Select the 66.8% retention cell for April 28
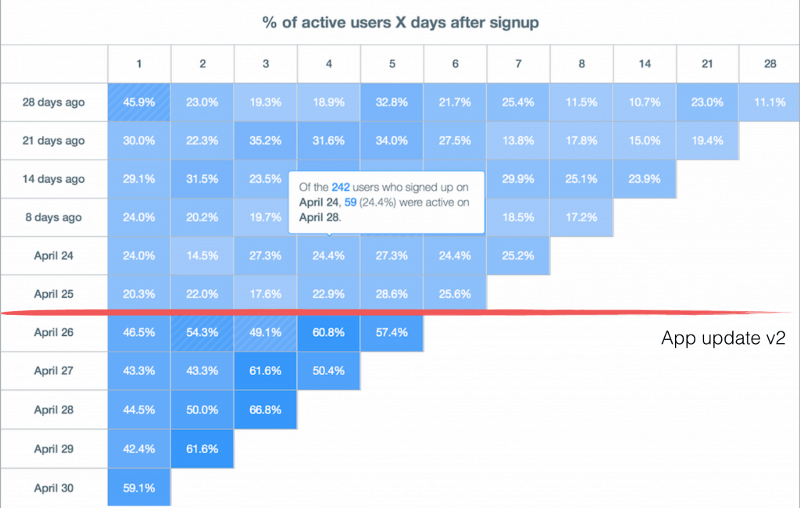The image size is (800, 508). [x=265, y=409]
